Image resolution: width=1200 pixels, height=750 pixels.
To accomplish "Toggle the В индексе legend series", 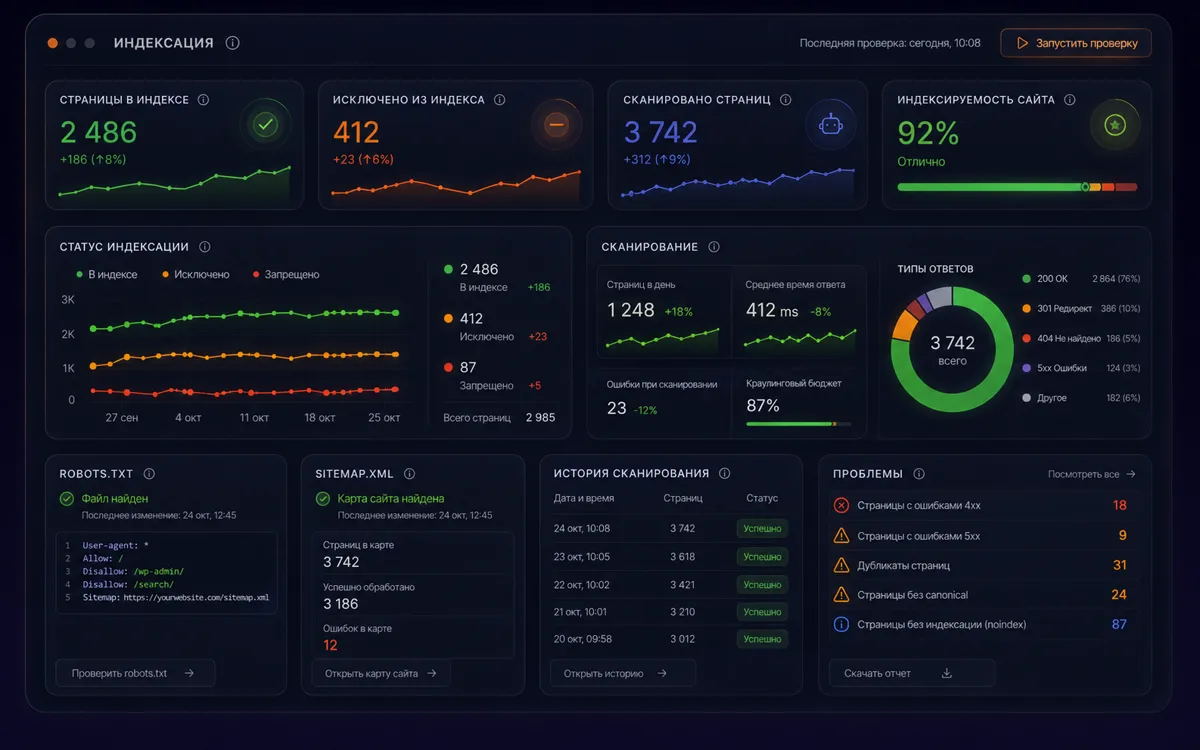I will 106,274.
